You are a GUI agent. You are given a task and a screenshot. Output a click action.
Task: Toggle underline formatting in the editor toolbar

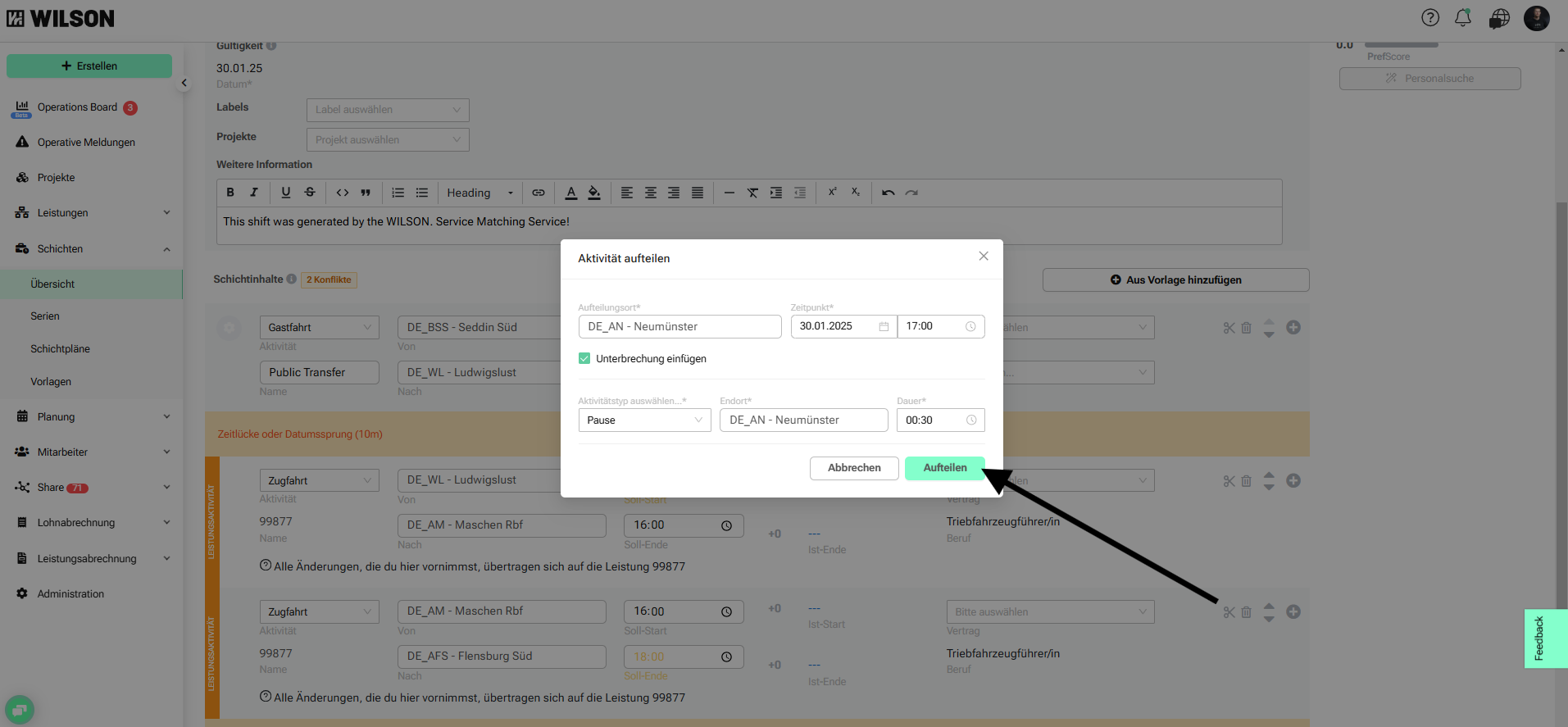(286, 193)
